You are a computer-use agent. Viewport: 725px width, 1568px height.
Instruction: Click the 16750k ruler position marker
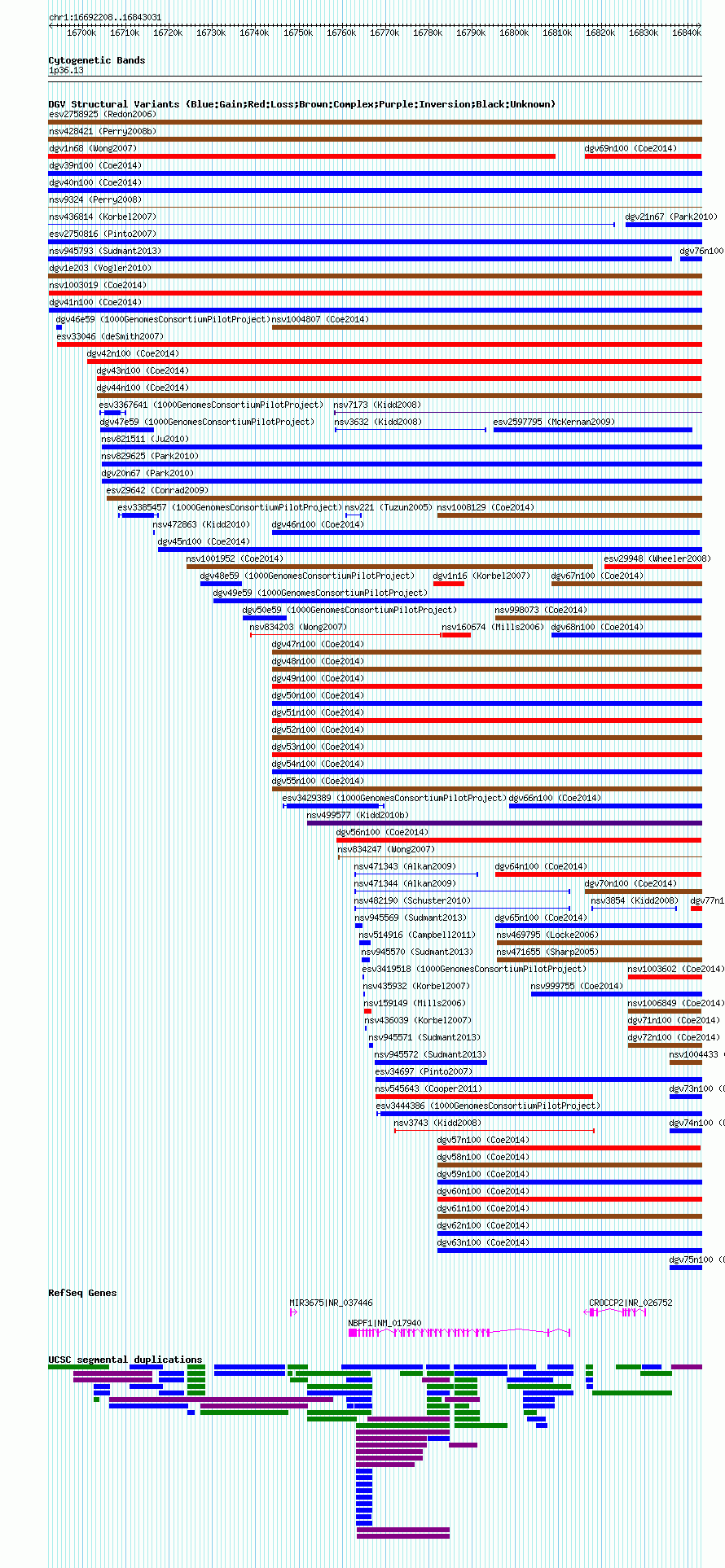(298, 33)
